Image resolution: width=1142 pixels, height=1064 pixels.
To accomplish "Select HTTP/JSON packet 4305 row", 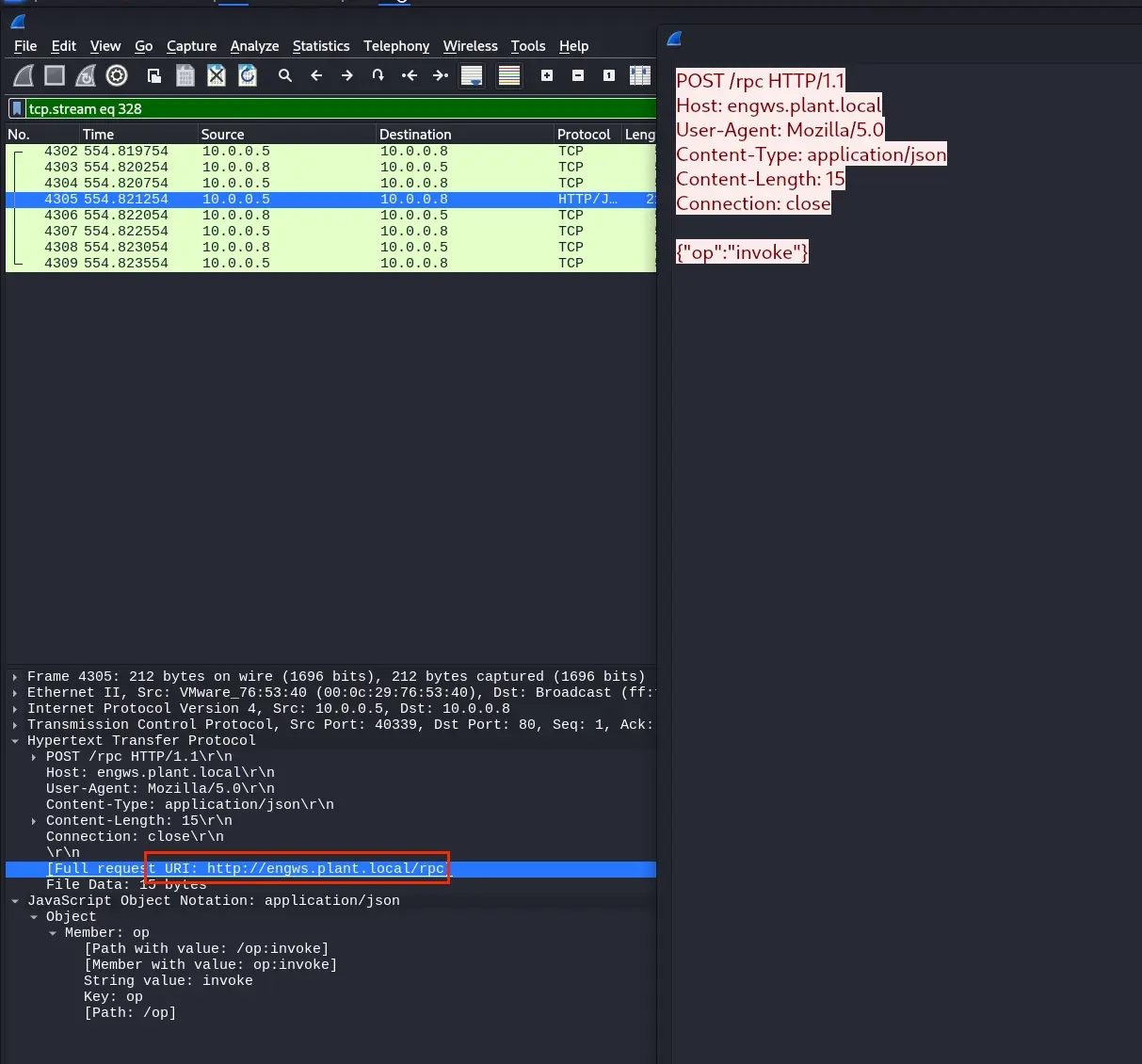I will [330, 199].
